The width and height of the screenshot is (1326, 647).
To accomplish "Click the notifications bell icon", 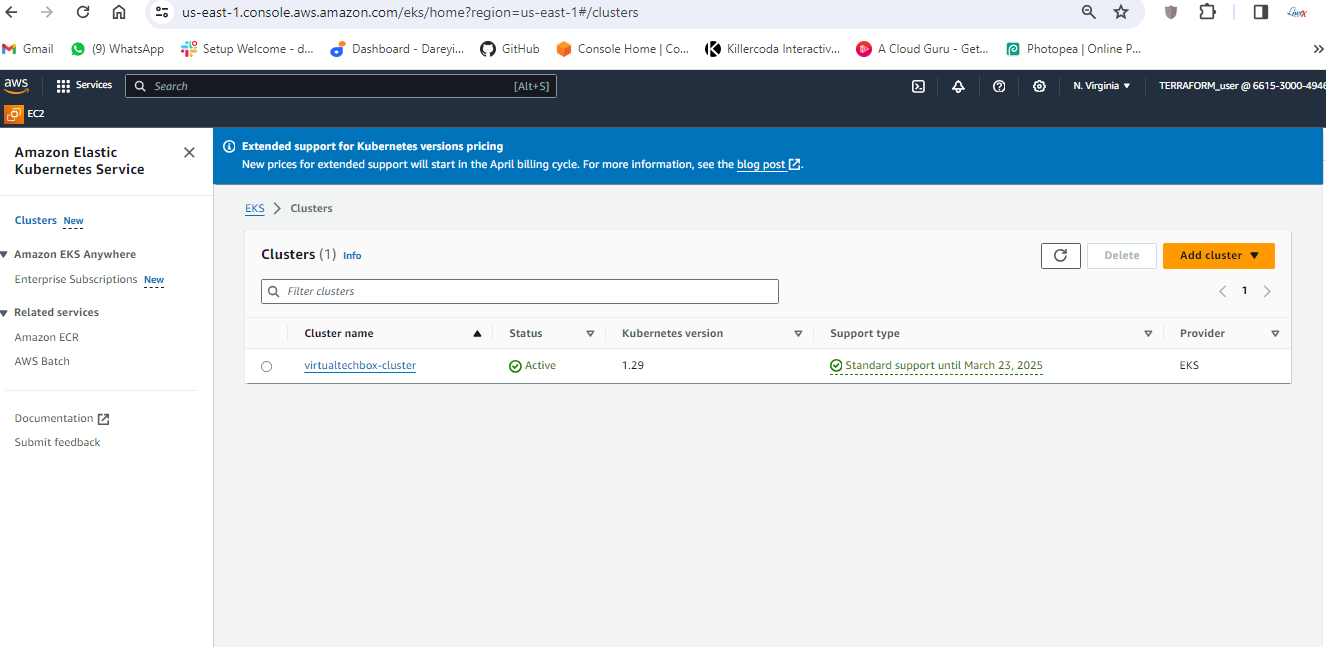I will point(958,86).
